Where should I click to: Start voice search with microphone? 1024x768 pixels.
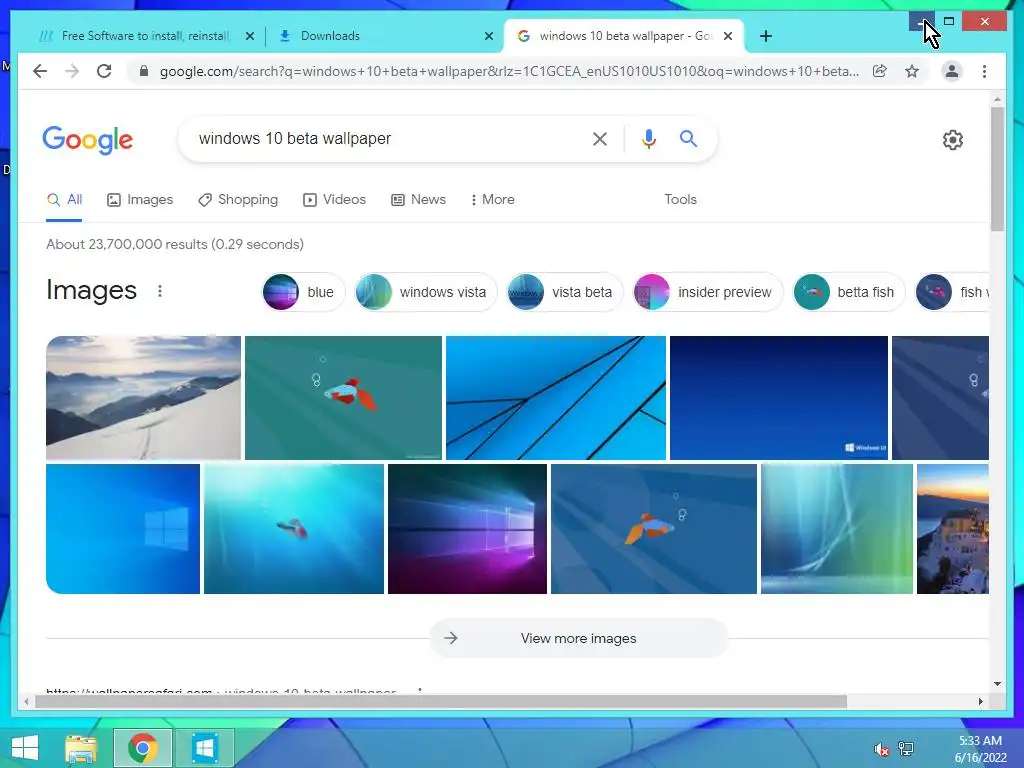(x=648, y=138)
